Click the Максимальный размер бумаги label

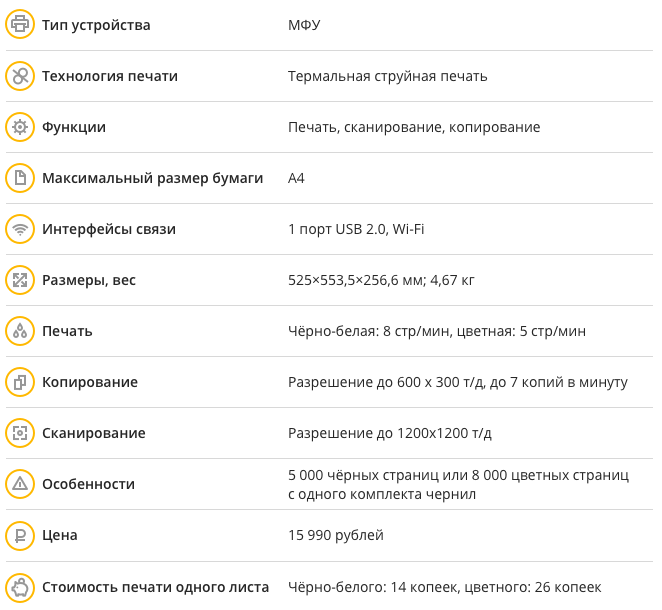pyautogui.click(x=152, y=178)
